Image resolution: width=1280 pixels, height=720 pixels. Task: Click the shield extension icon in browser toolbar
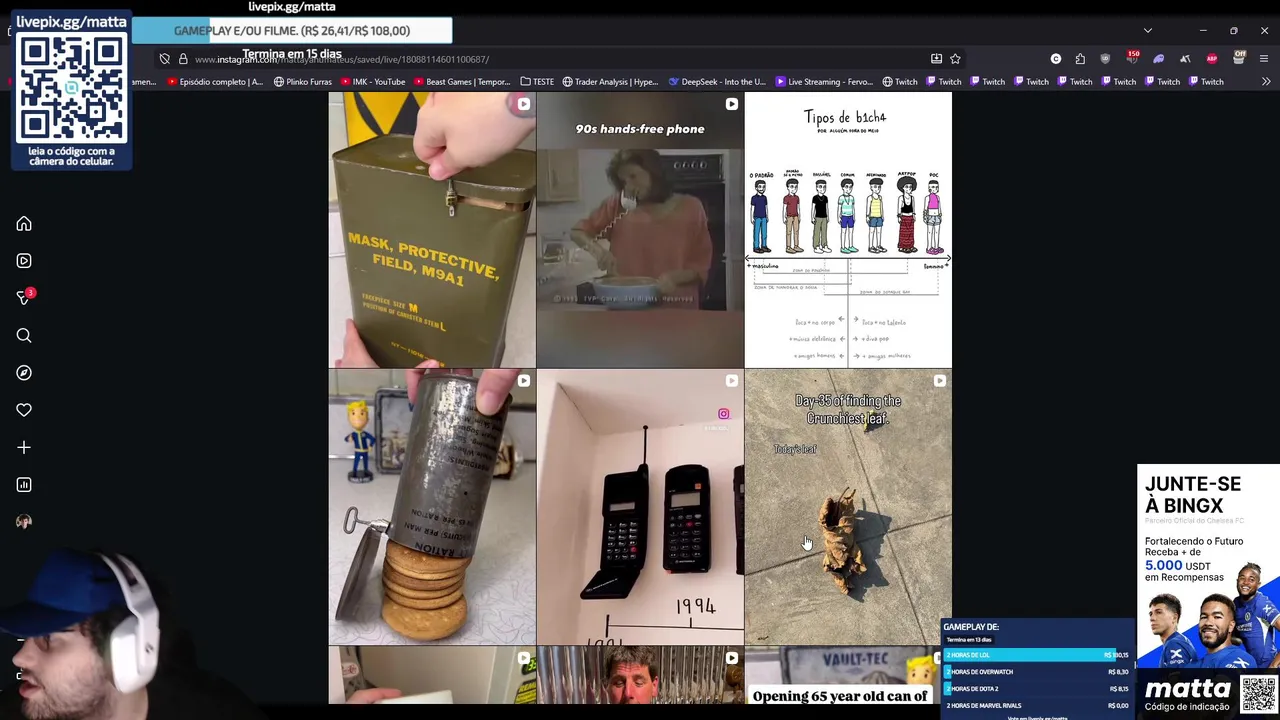[x=1105, y=59]
